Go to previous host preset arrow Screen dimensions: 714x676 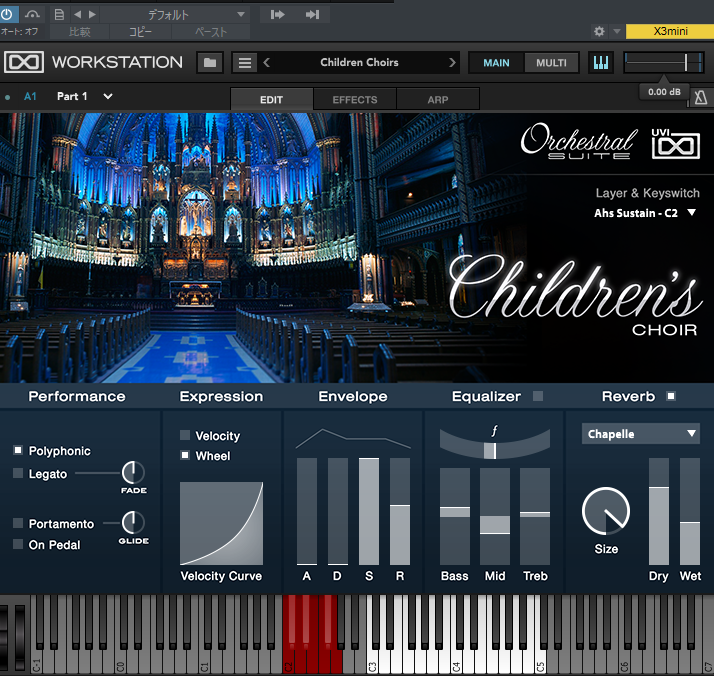77,15
